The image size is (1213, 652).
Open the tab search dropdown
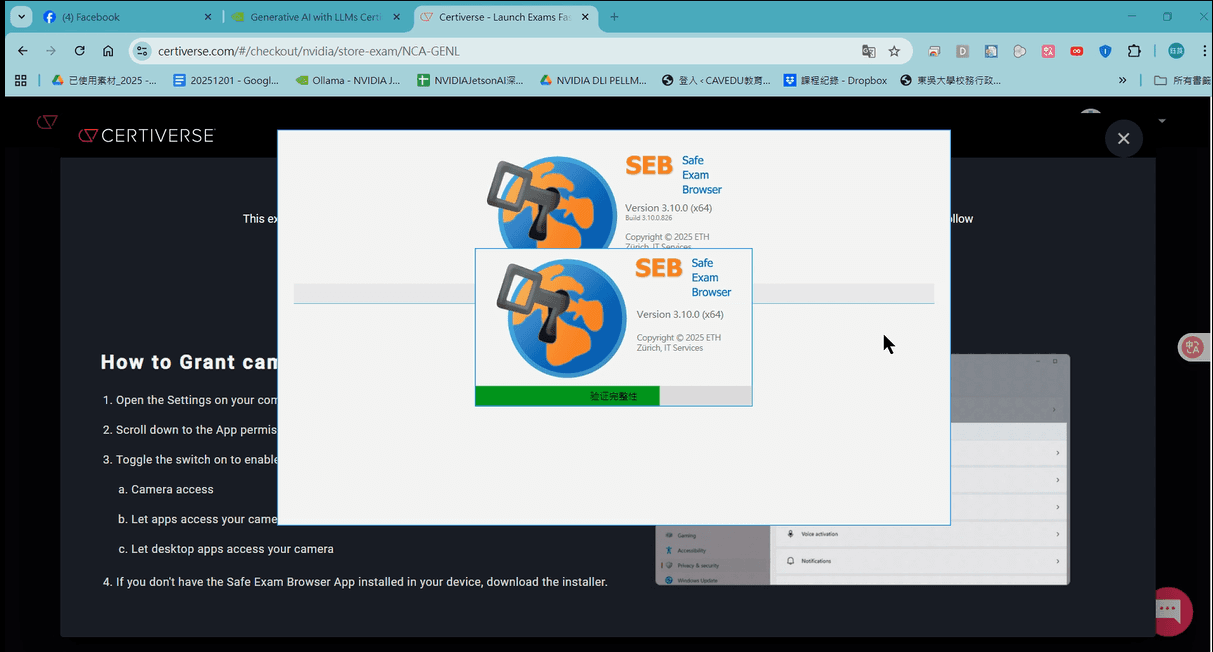21,17
